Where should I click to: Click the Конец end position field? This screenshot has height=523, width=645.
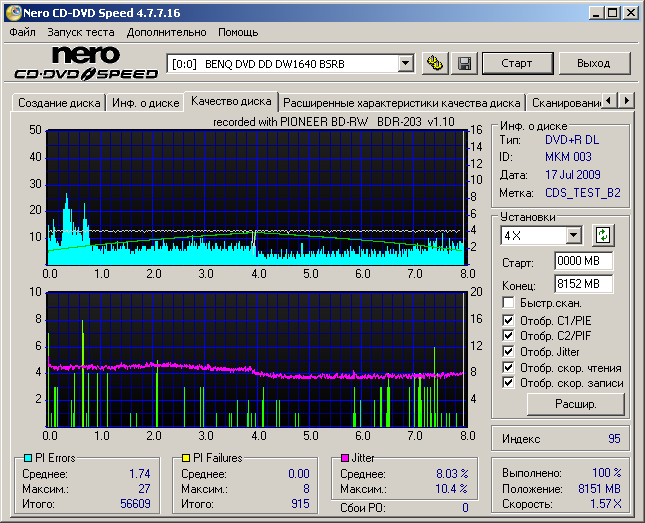[x=583, y=283]
